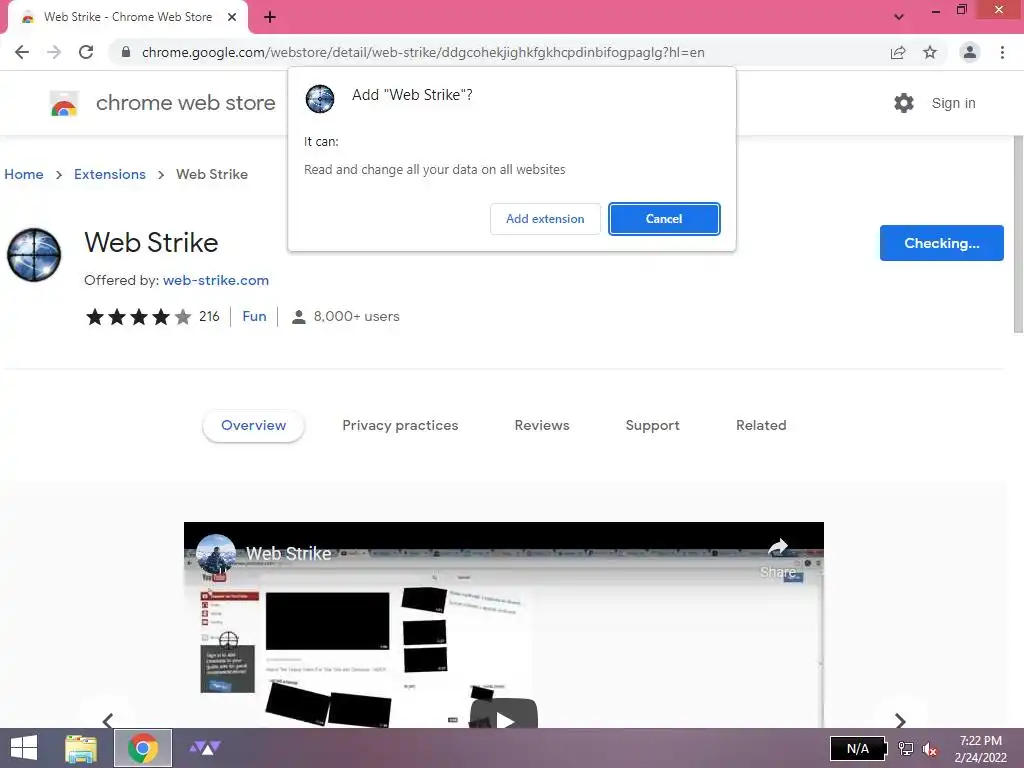Switch to Privacy practices tab
This screenshot has width=1024, height=768.
[x=400, y=425]
